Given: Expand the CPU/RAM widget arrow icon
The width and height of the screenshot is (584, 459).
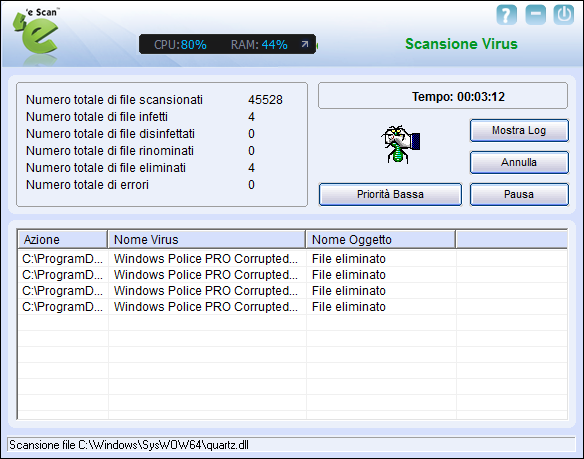Looking at the screenshot, I should pos(305,44).
